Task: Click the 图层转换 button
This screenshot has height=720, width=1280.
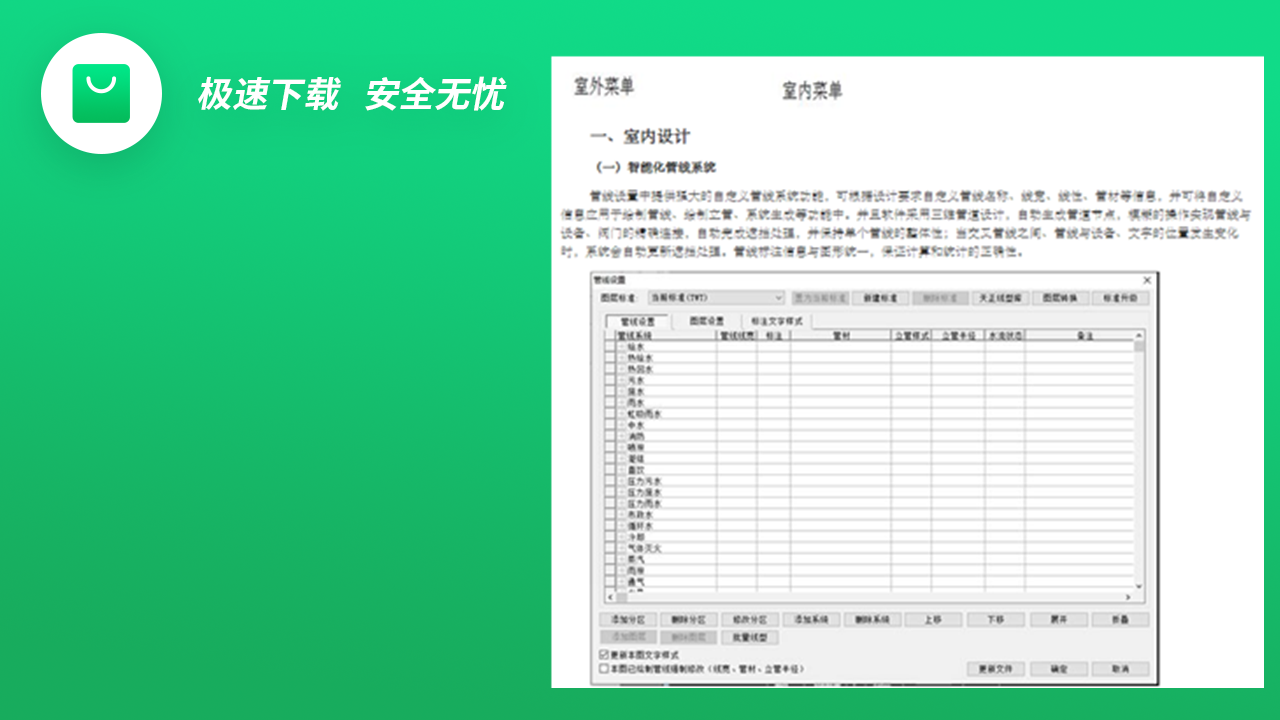Action: tap(1060, 298)
